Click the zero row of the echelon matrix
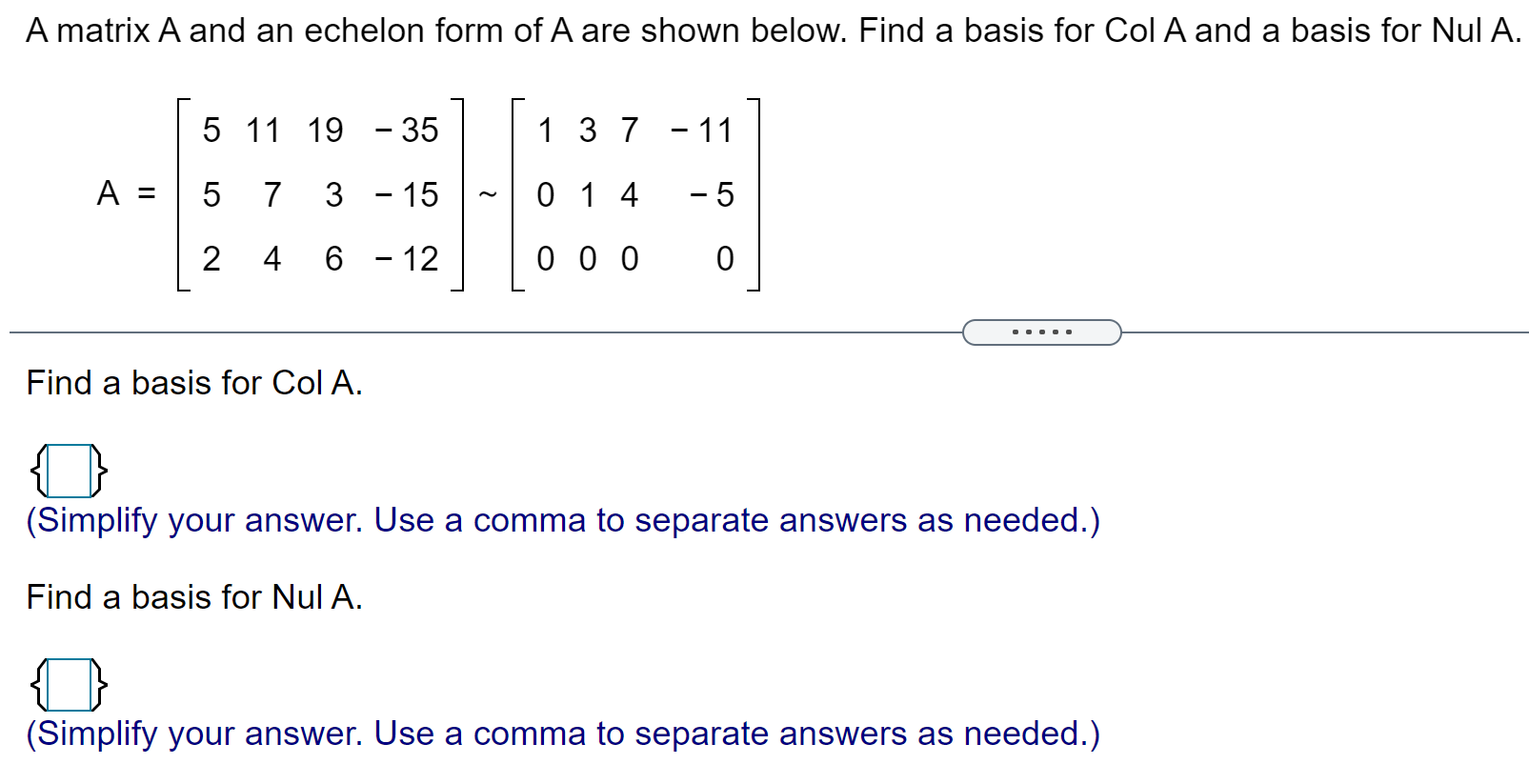1529x784 pixels. pyautogui.click(x=634, y=258)
